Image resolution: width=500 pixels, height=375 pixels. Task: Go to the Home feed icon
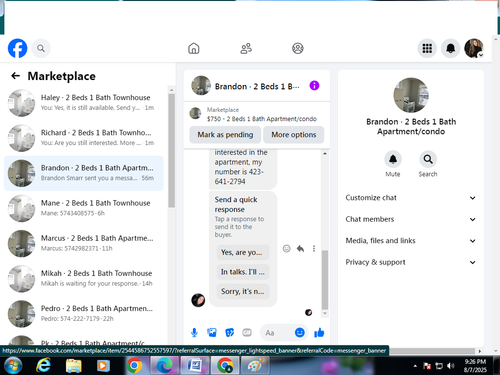coord(194,48)
